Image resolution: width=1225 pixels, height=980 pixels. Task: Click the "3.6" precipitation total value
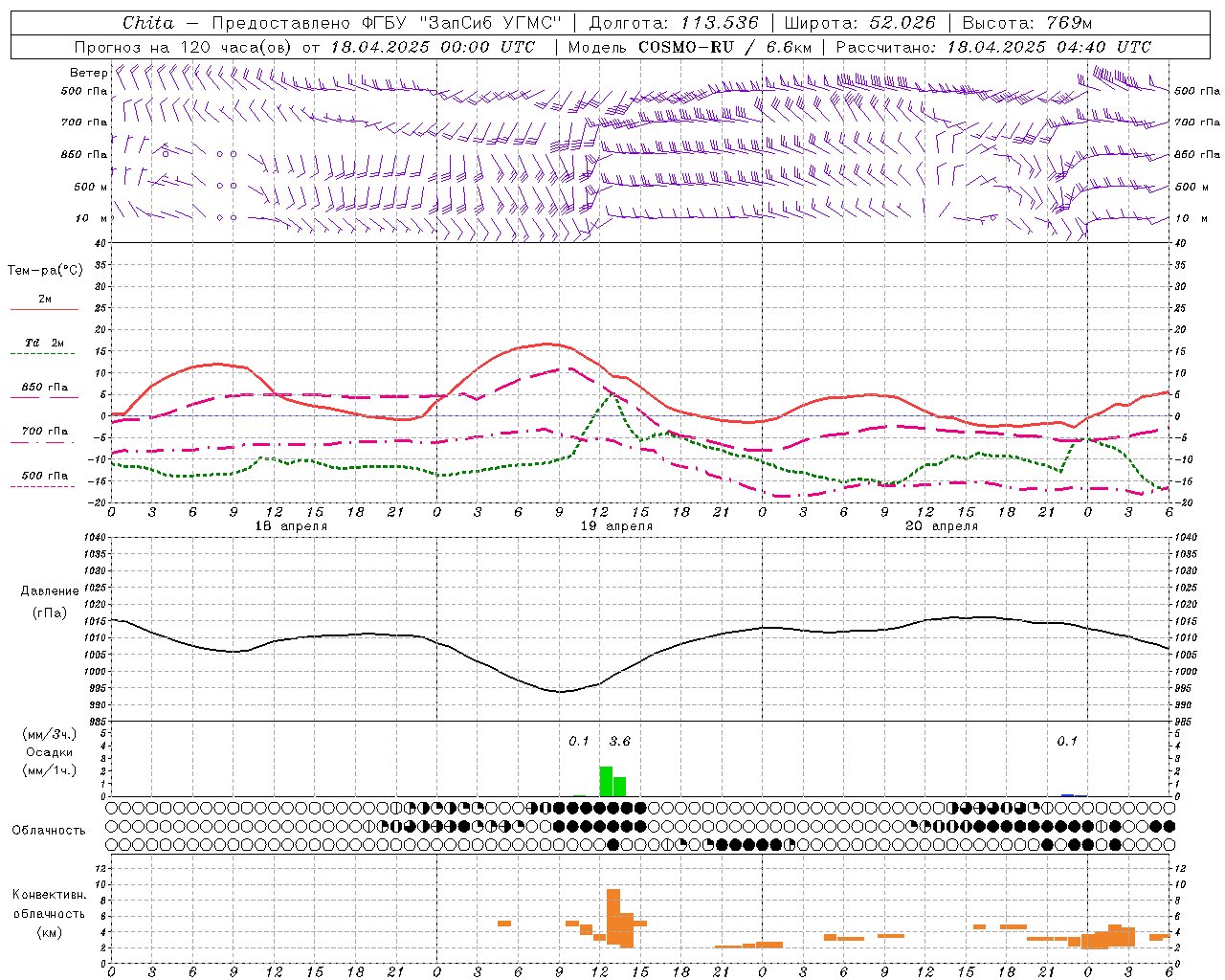click(x=620, y=741)
